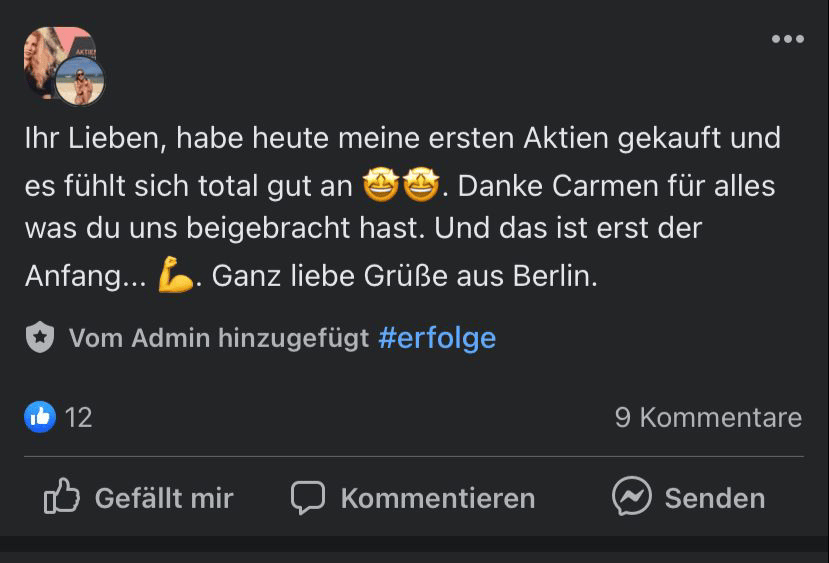The width and height of the screenshot is (829, 563).
Task: Open the author's small round profile picture
Action: (80, 81)
